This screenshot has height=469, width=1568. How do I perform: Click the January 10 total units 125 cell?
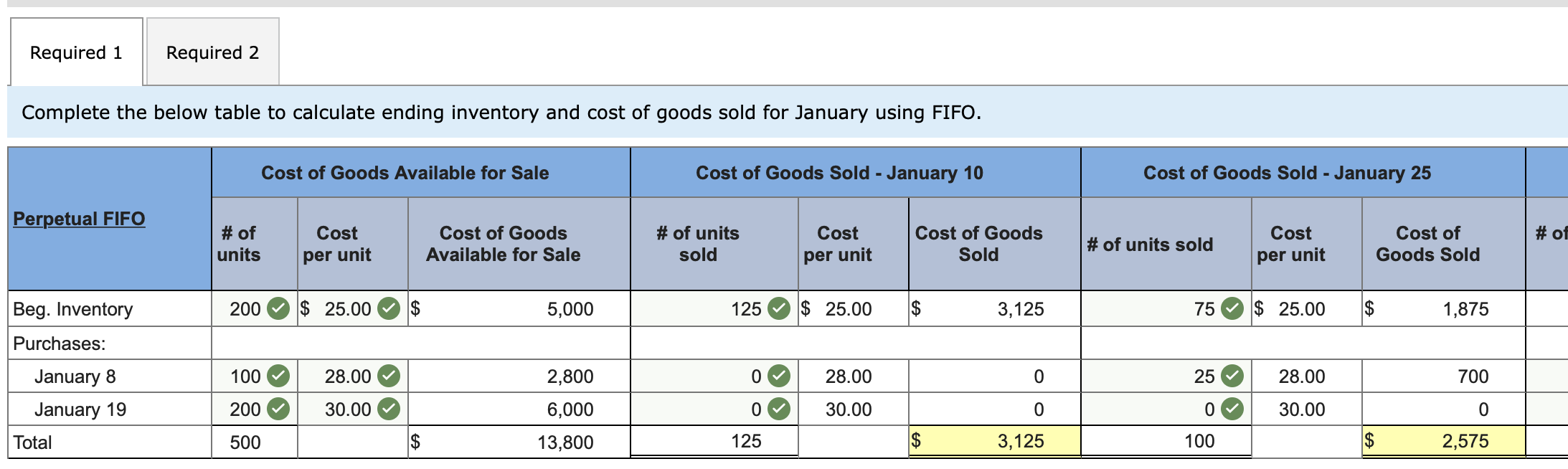point(714,441)
